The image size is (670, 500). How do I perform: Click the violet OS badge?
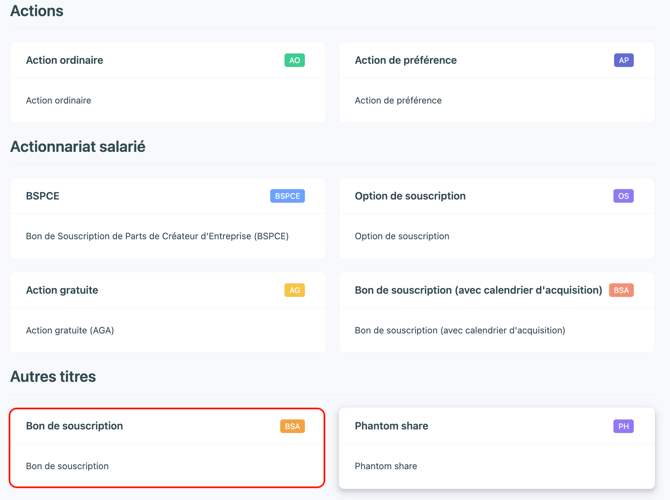(x=623, y=196)
